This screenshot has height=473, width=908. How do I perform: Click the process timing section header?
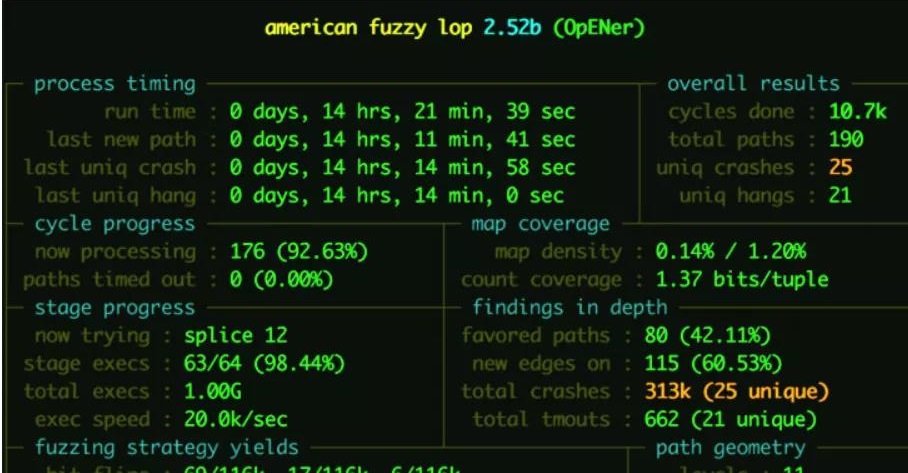pos(114,84)
